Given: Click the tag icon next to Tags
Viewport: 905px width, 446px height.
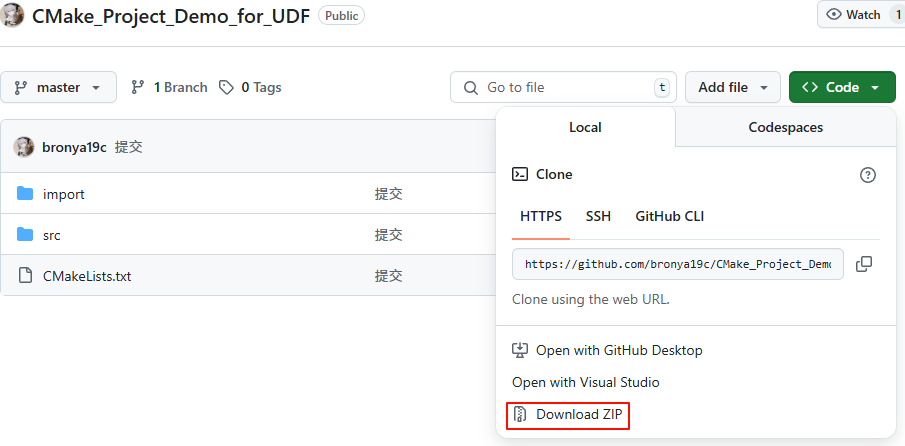Looking at the screenshot, I should point(227,87).
